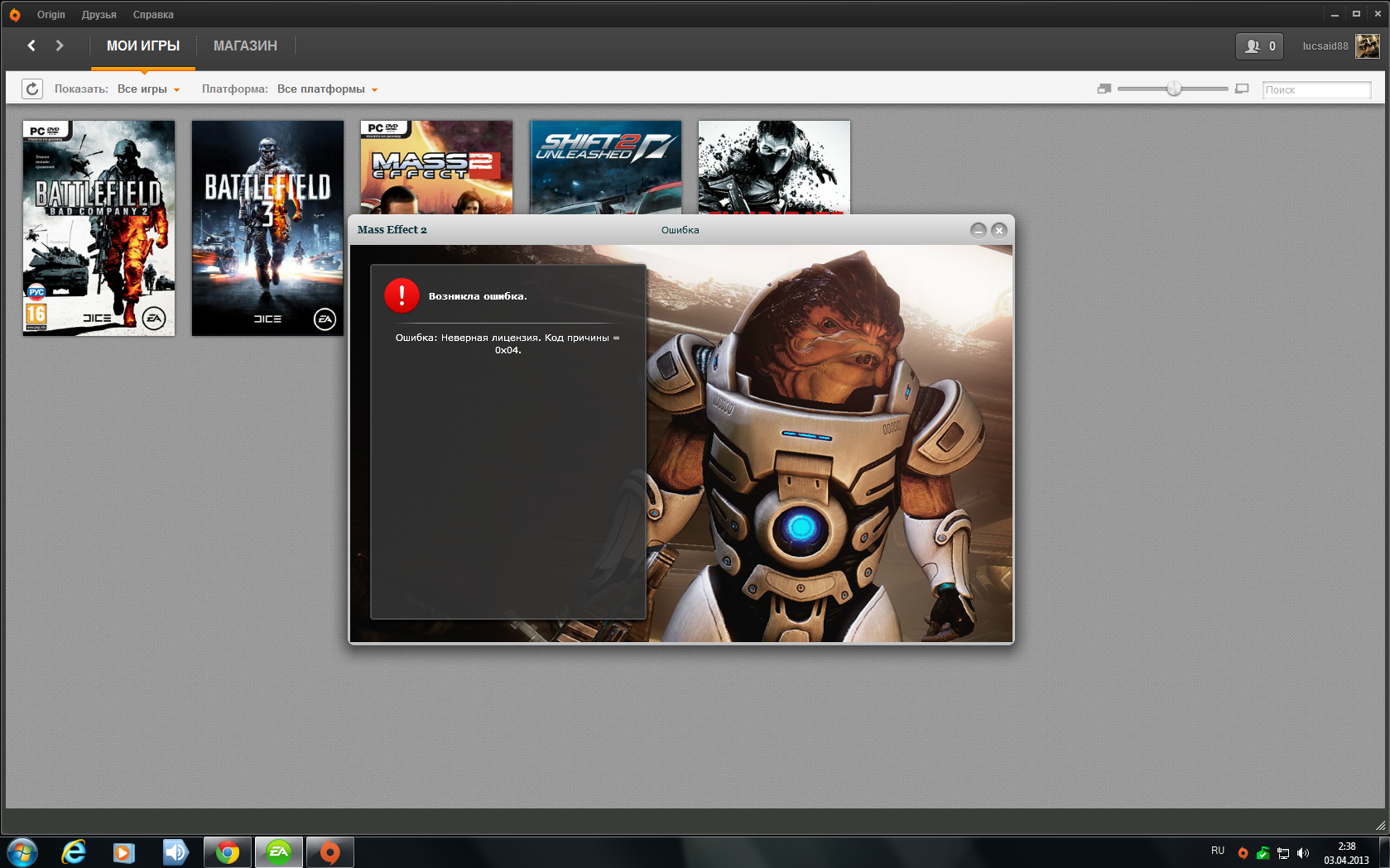1390x868 pixels.
Task: Close the Mass Effect 2 error dialog
Action: click(x=999, y=230)
